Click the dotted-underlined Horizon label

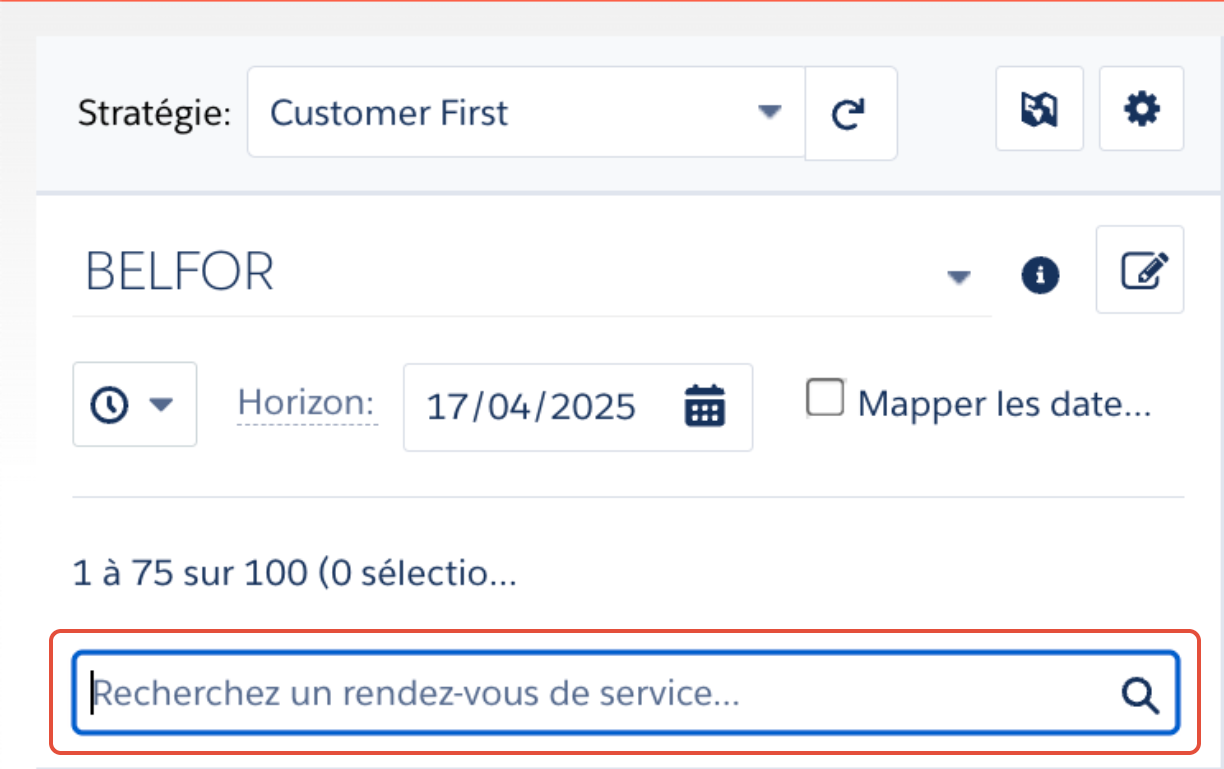[307, 404]
